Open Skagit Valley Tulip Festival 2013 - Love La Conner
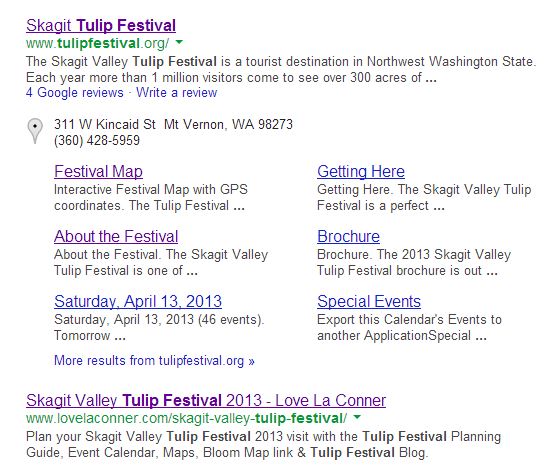550x476 pixels. coord(206,401)
